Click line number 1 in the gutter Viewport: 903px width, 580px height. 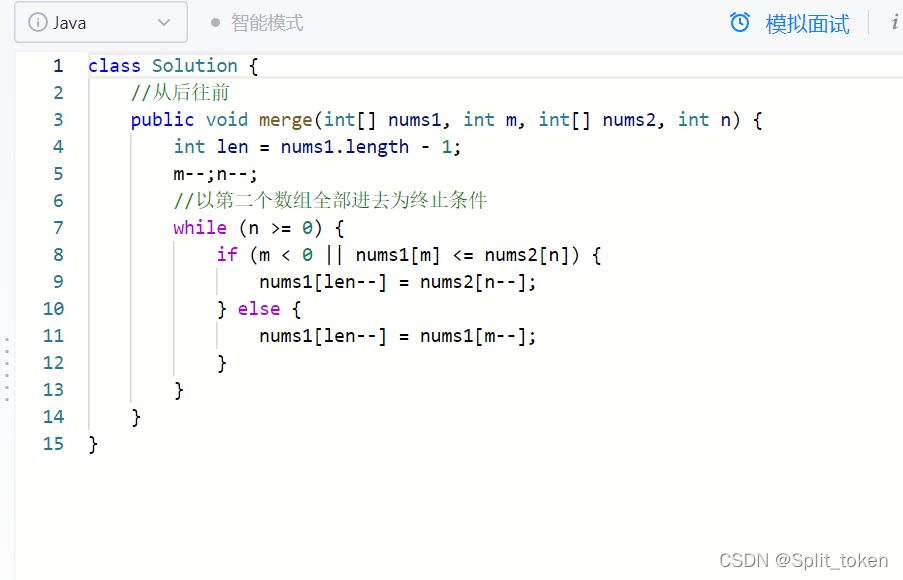click(58, 66)
